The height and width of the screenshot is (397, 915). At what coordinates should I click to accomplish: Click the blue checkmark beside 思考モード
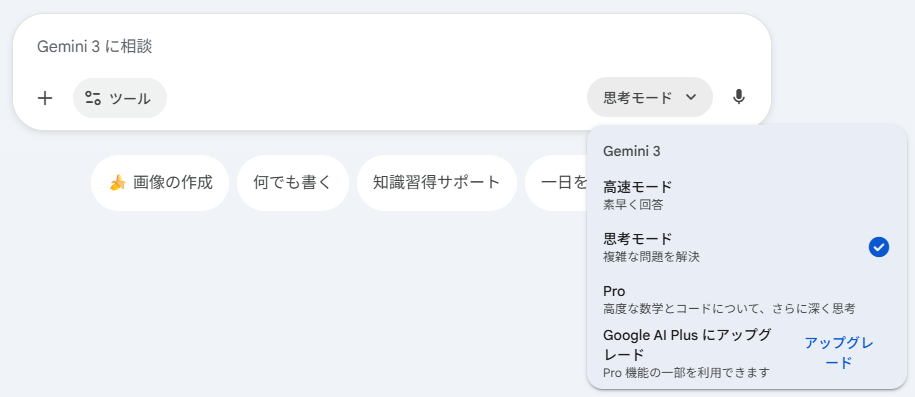878,248
